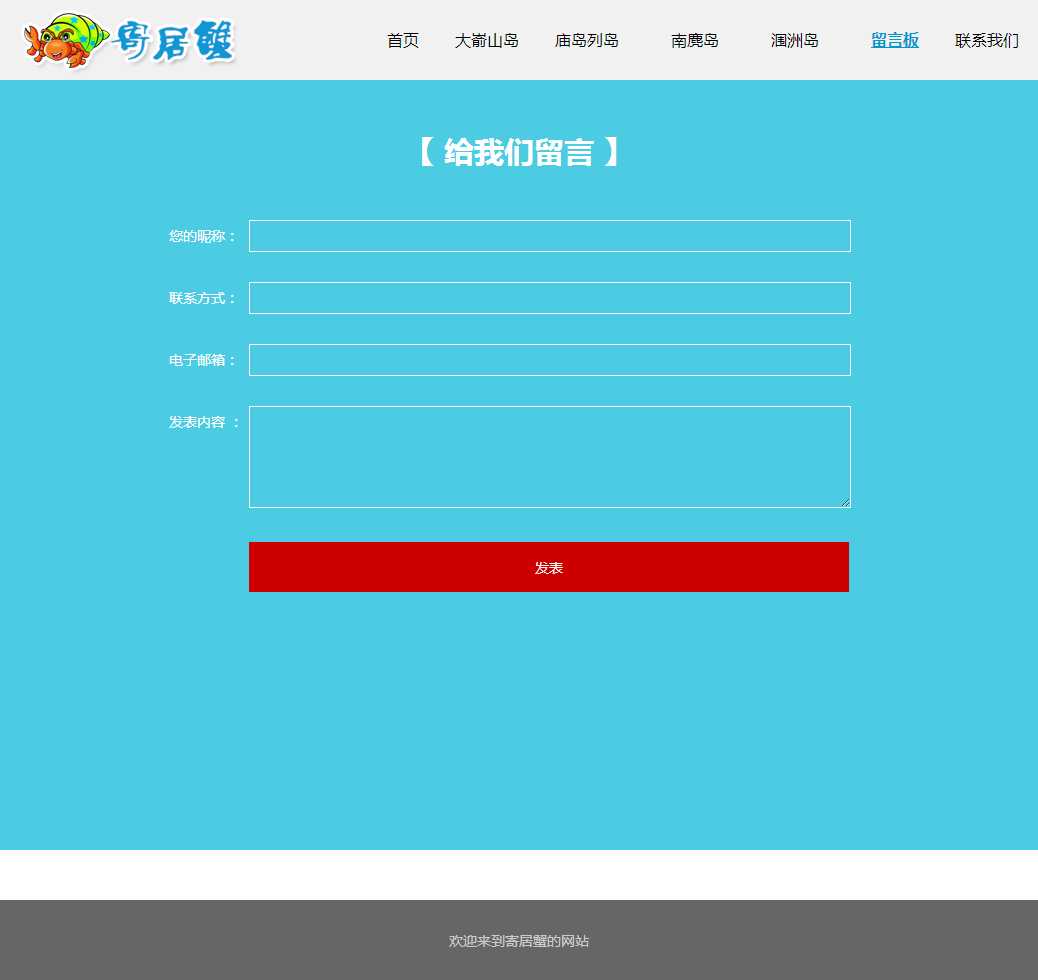Viewport: 1038px width, 980px height.
Task: Focus the 您的昵称 input field
Action: click(x=549, y=236)
